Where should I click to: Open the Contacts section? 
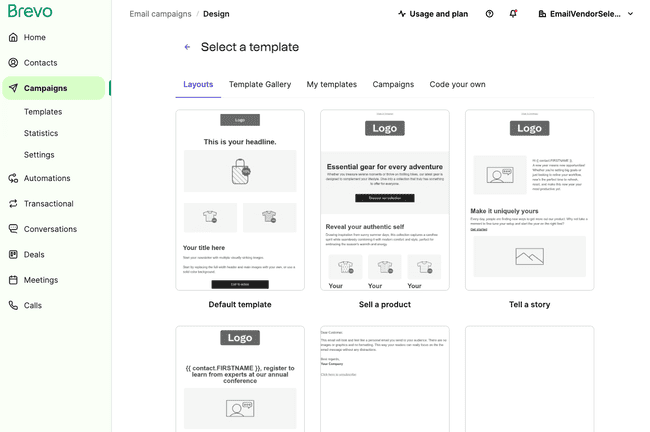[x=40, y=63]
